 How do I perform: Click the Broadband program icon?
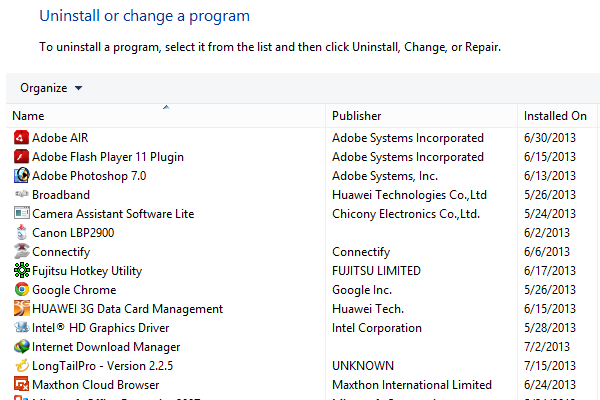click(21, 194)
